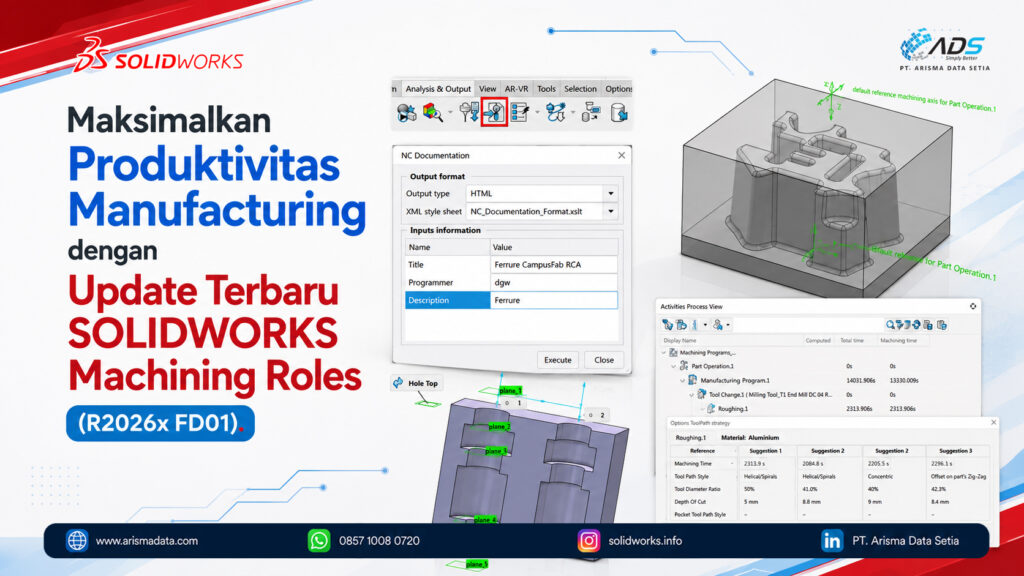Click the Title value field 'Ferrure CampusFab RCA'
This screenshot has width=1024, height=576.
click(x=554, y=264)
